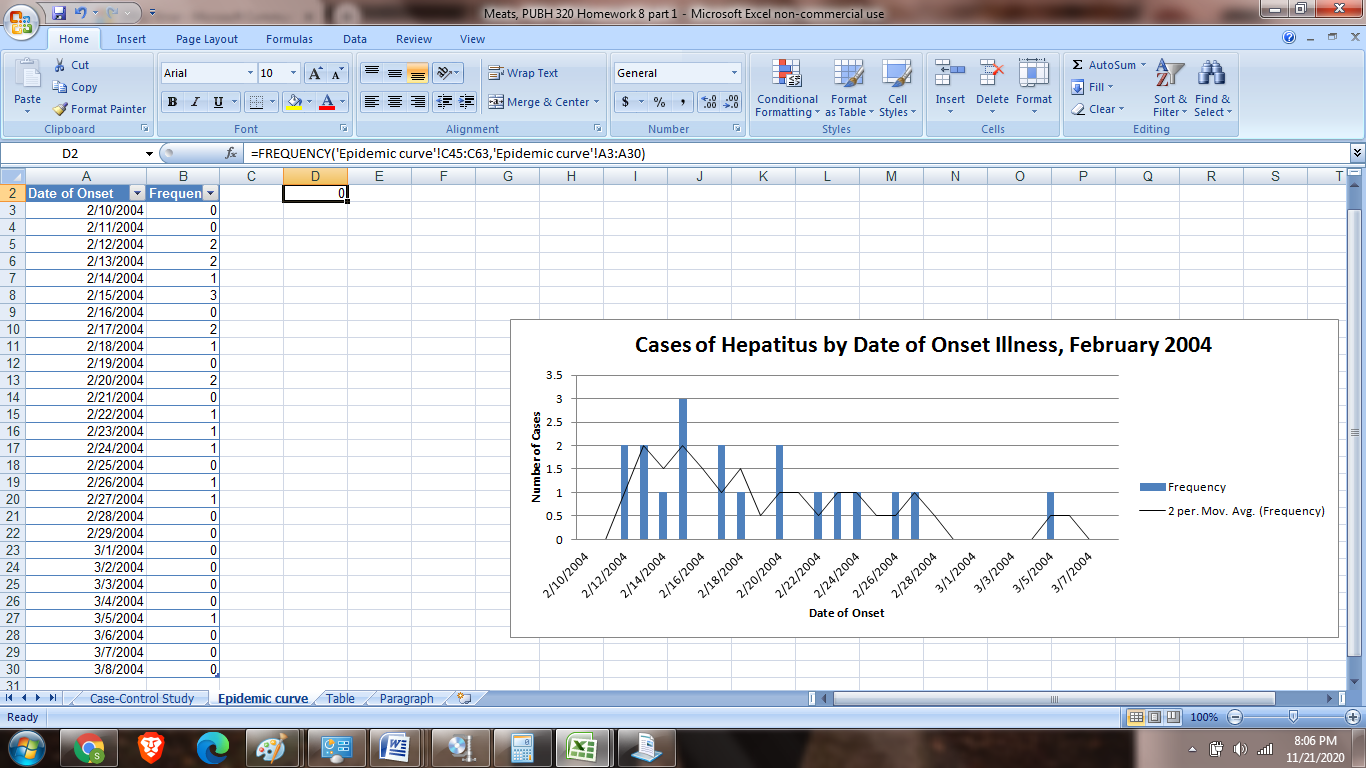Click Increase Decimal button

tap(709, 102)
